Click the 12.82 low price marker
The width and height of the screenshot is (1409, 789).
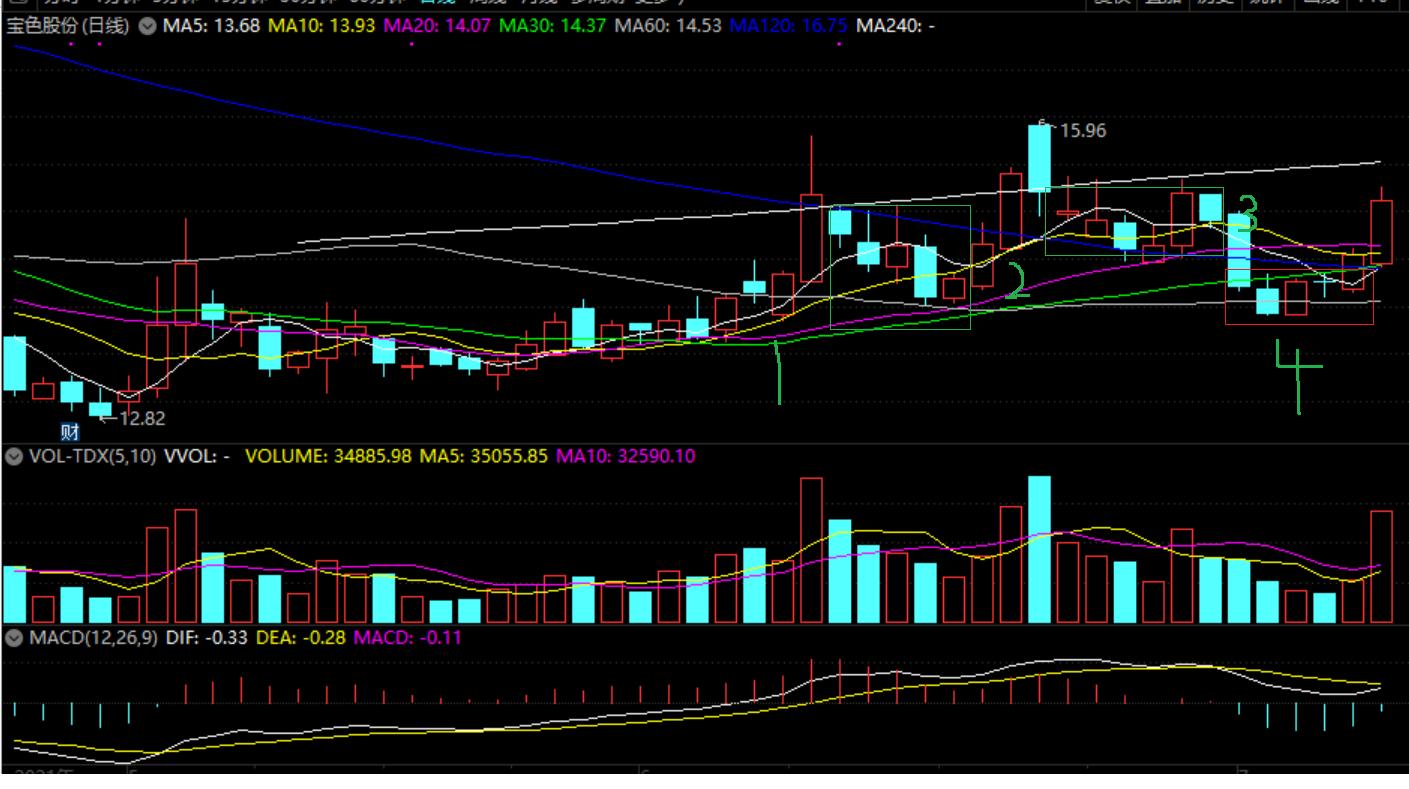point(141,418)
